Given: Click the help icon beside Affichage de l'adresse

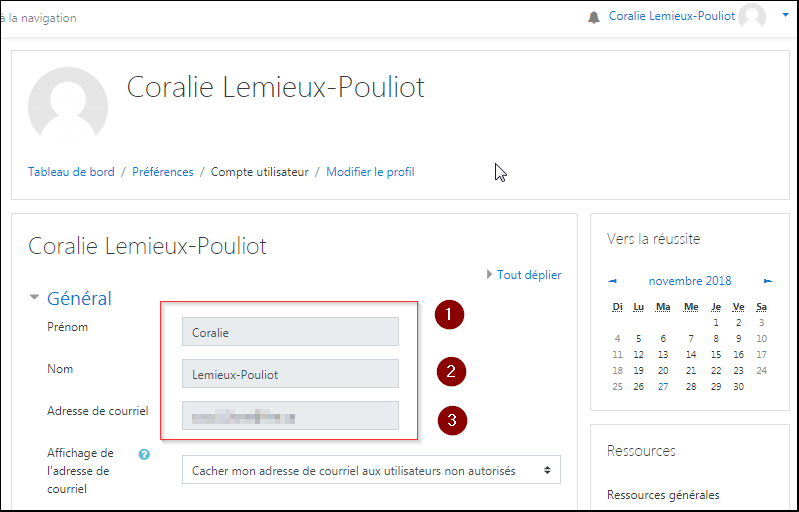Looking at the screenshot, I should pyautogui.click(x=144, y=454).
